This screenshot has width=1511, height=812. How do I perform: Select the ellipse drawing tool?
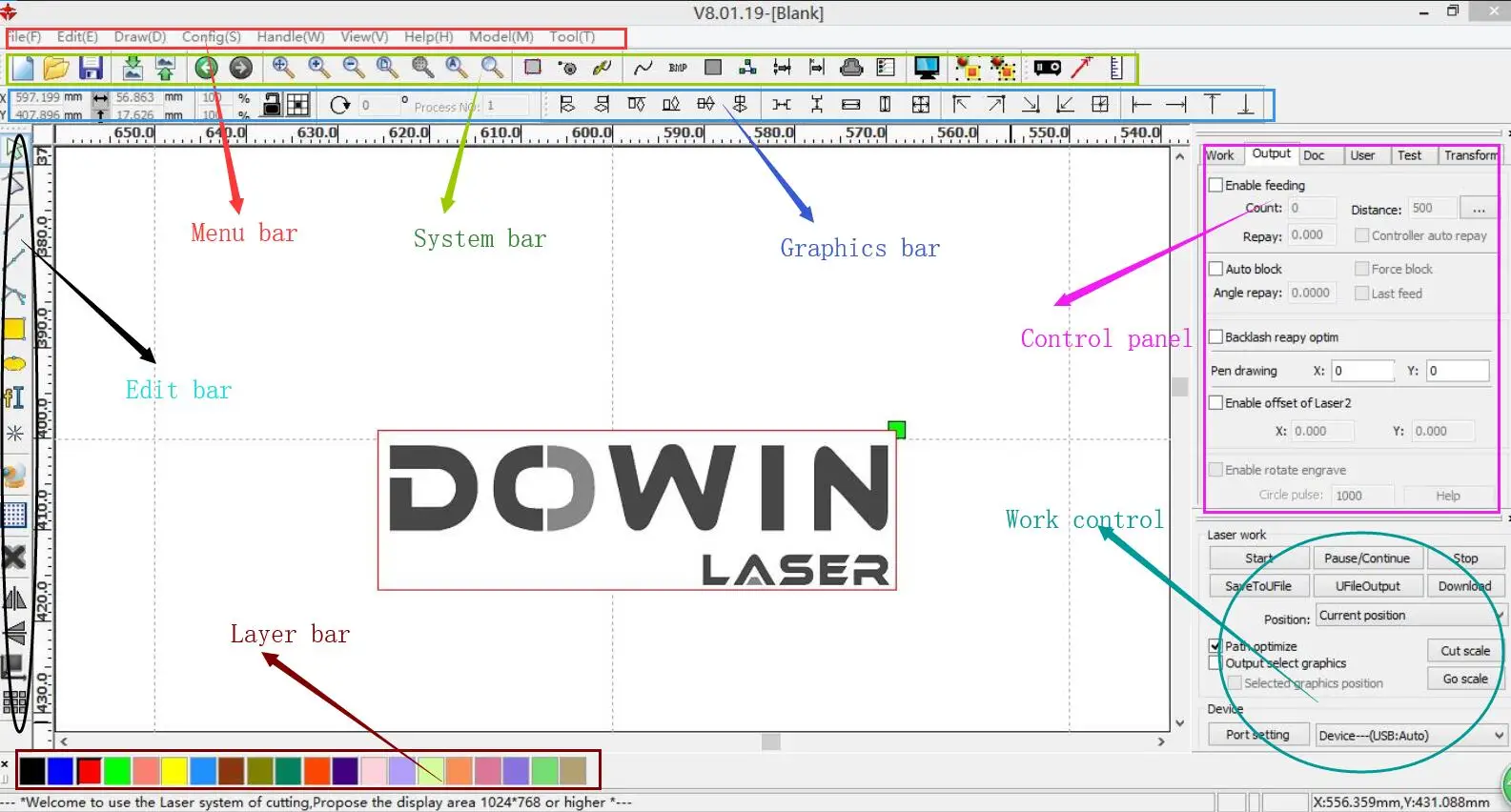[x=14, y=363]
